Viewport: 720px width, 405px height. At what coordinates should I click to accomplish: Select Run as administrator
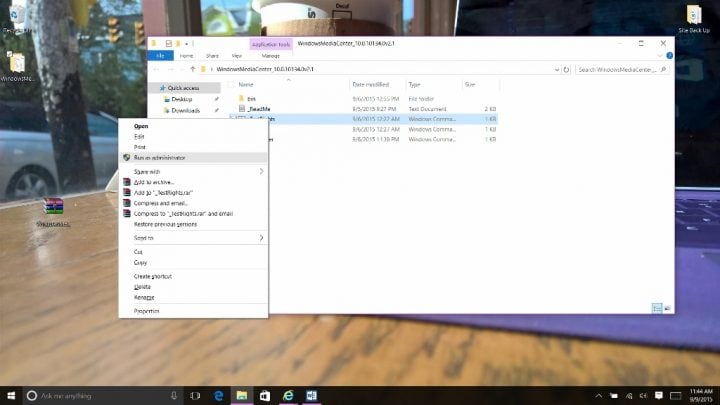pos(193,158)
